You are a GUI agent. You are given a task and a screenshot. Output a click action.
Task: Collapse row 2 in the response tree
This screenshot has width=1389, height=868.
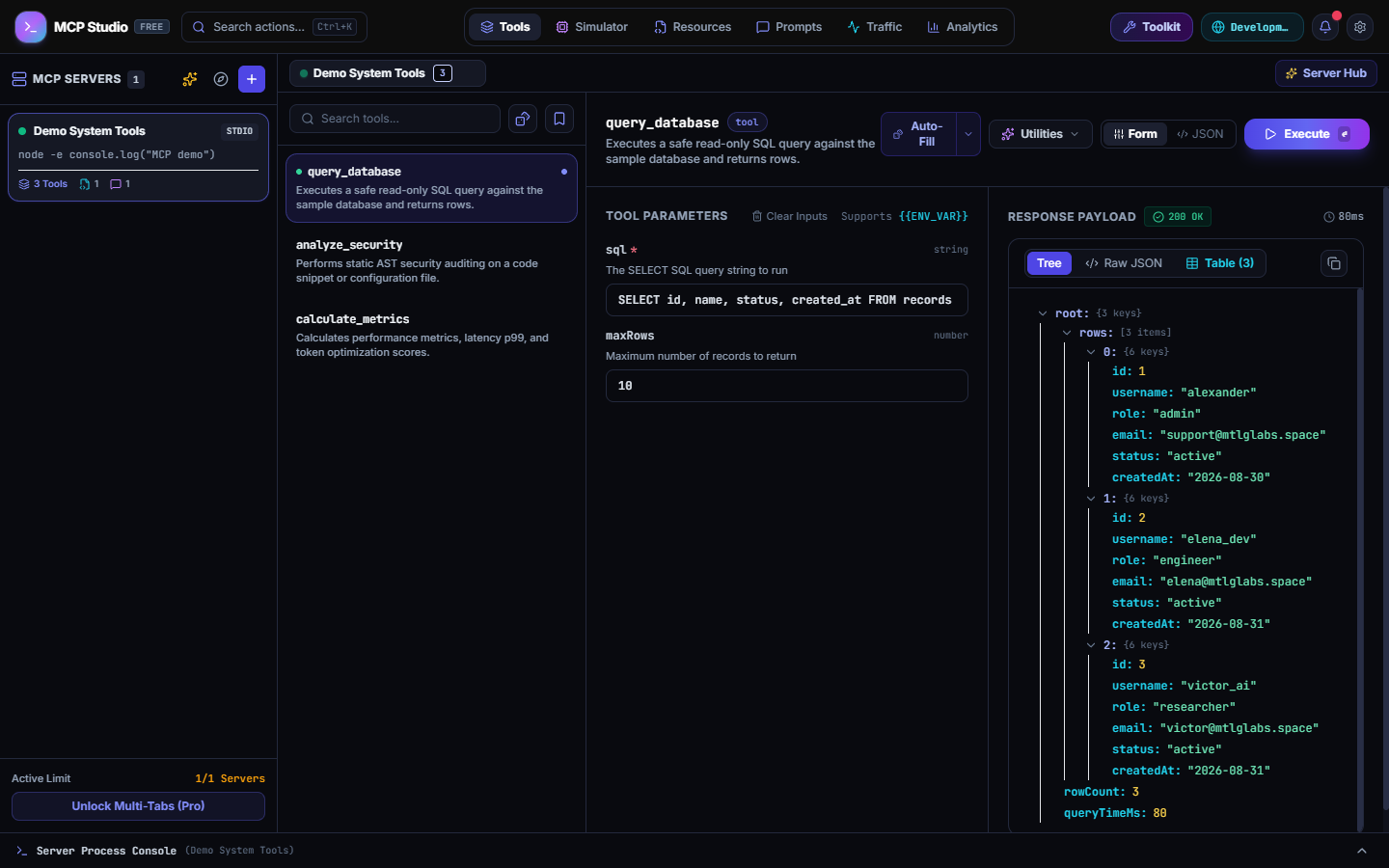click(x=1091, y=645)
